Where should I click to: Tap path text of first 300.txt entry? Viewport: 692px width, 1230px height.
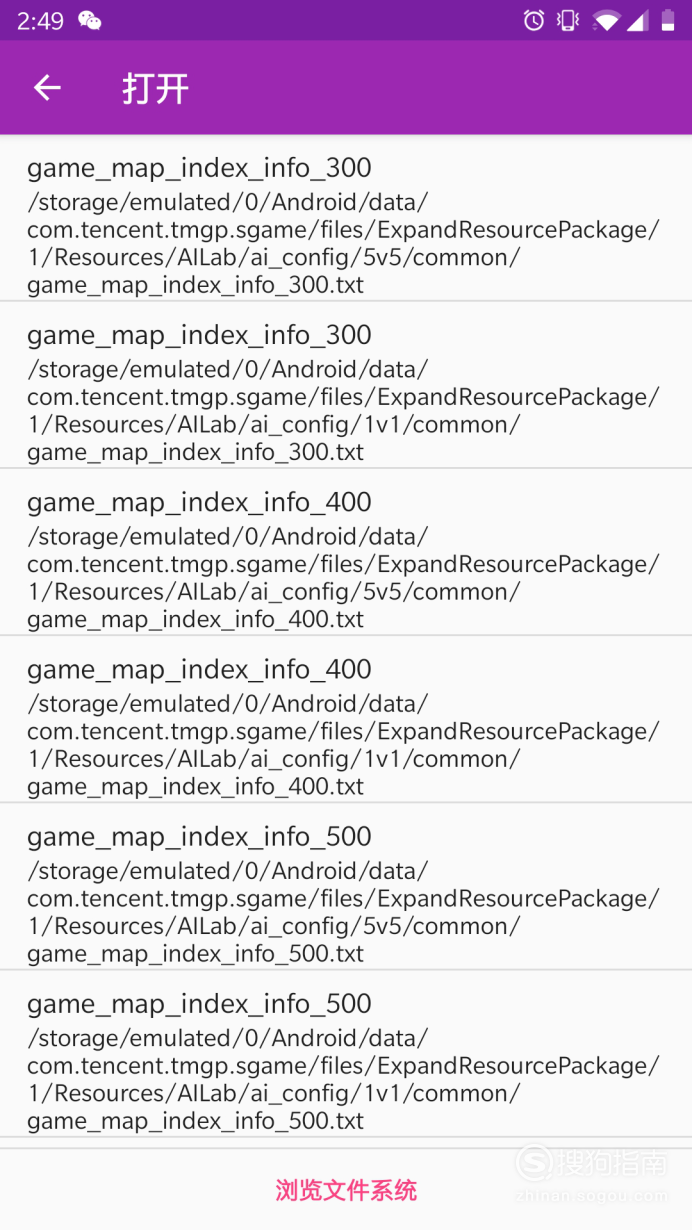[343, 243]
